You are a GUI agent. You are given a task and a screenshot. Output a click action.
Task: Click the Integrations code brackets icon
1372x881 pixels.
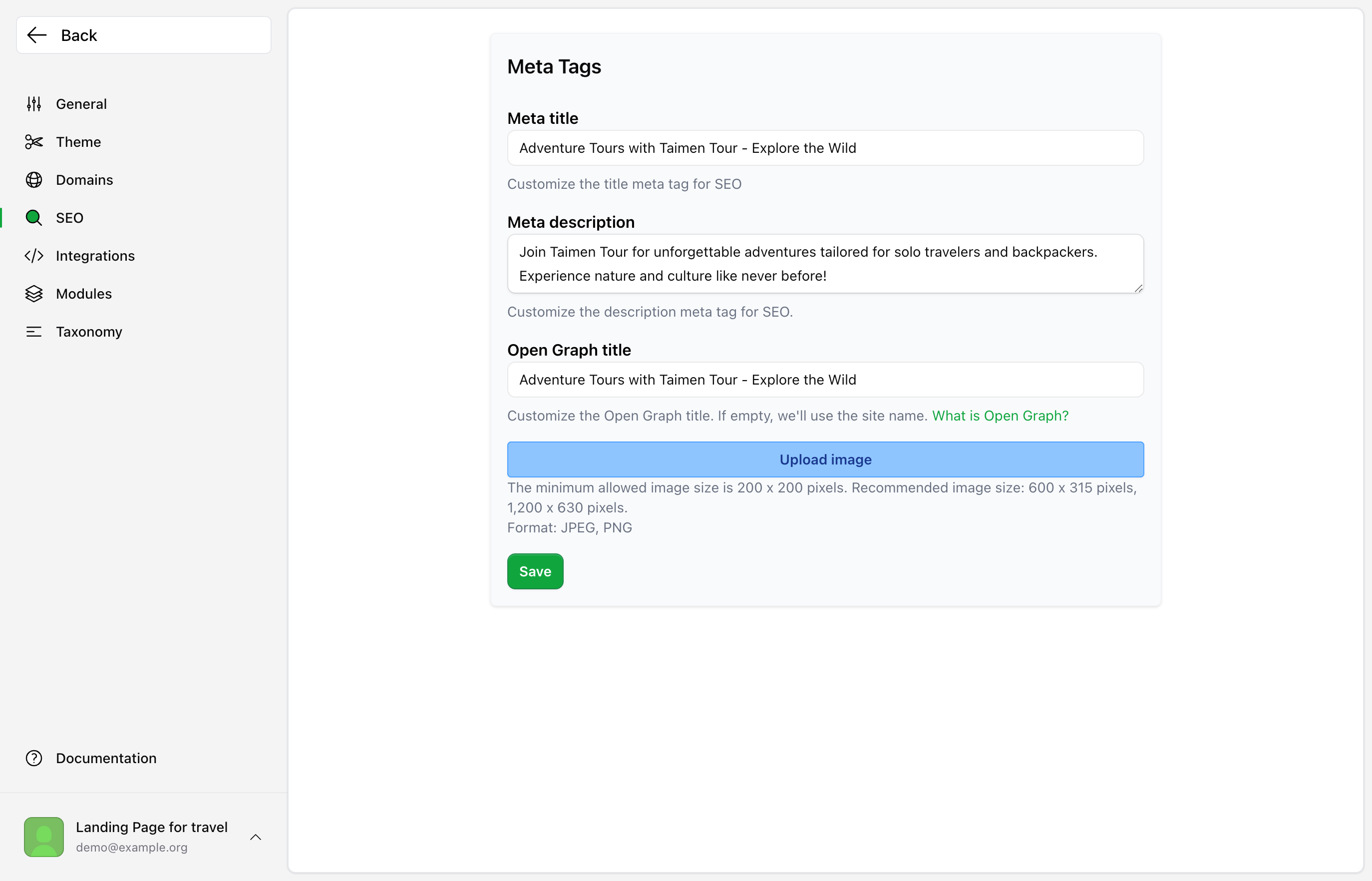(34, 256)
